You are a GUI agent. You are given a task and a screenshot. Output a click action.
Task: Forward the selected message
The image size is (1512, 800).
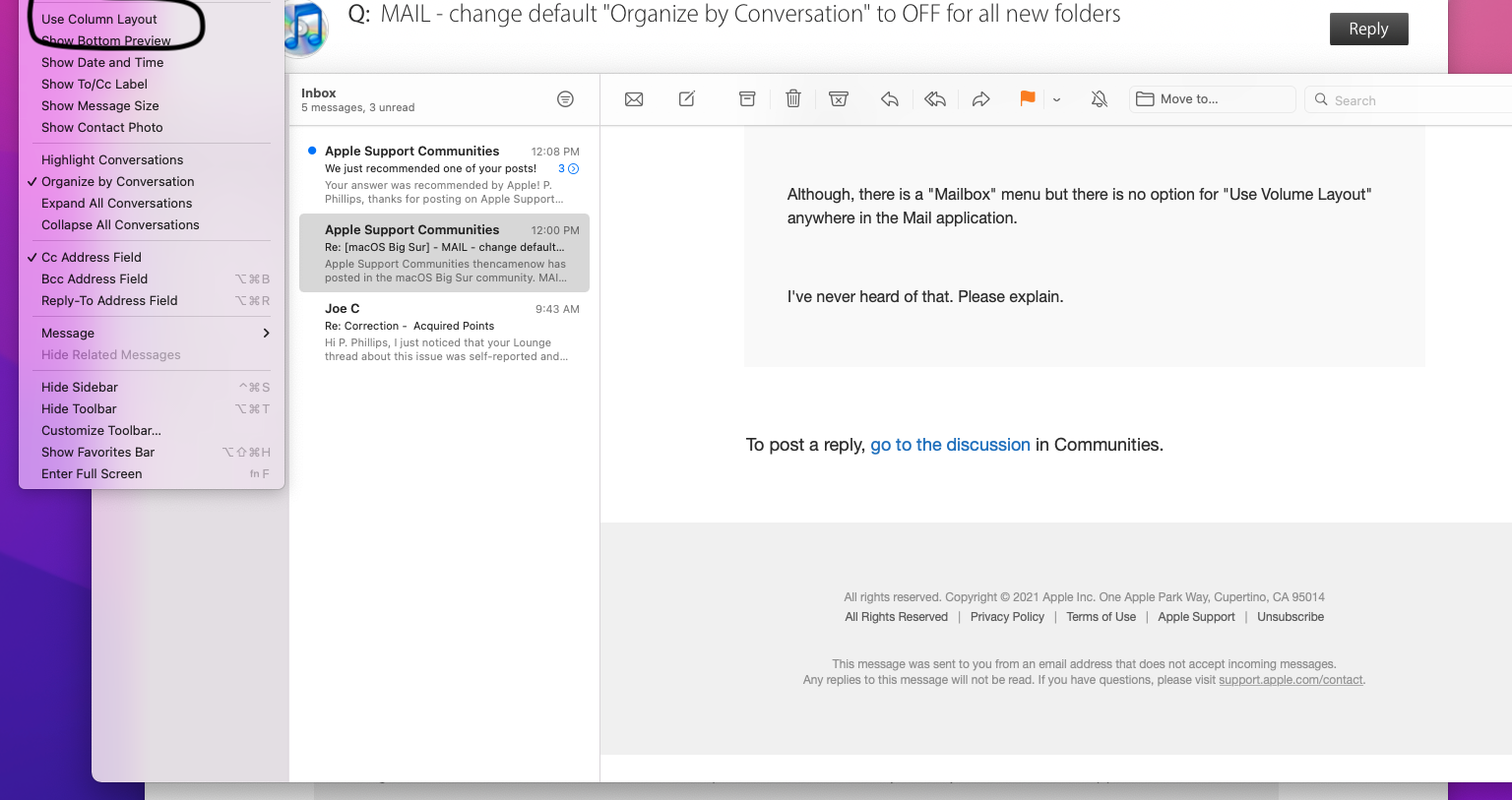point(981,99)
